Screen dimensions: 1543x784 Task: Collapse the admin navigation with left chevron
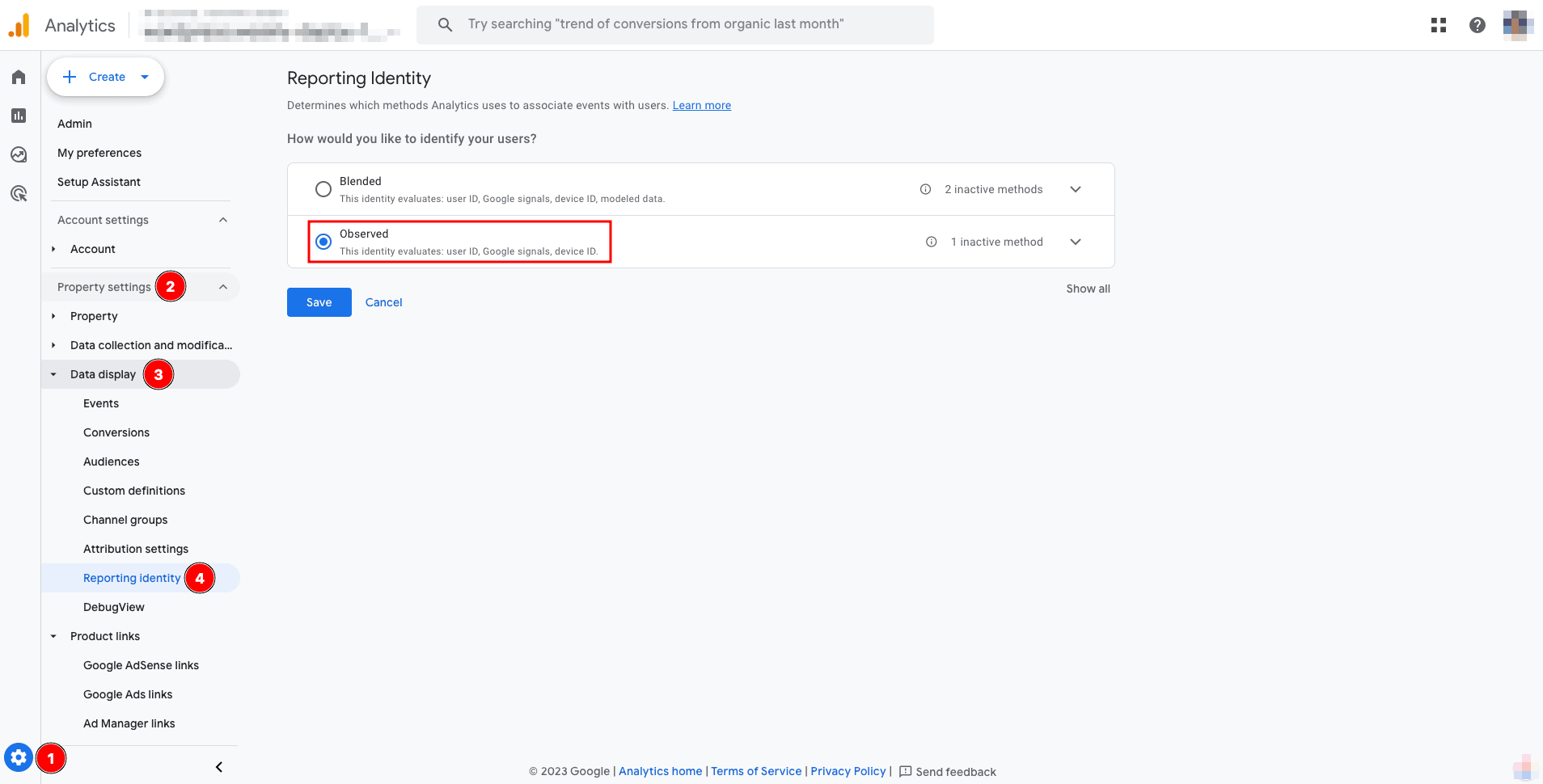[218, 767]
